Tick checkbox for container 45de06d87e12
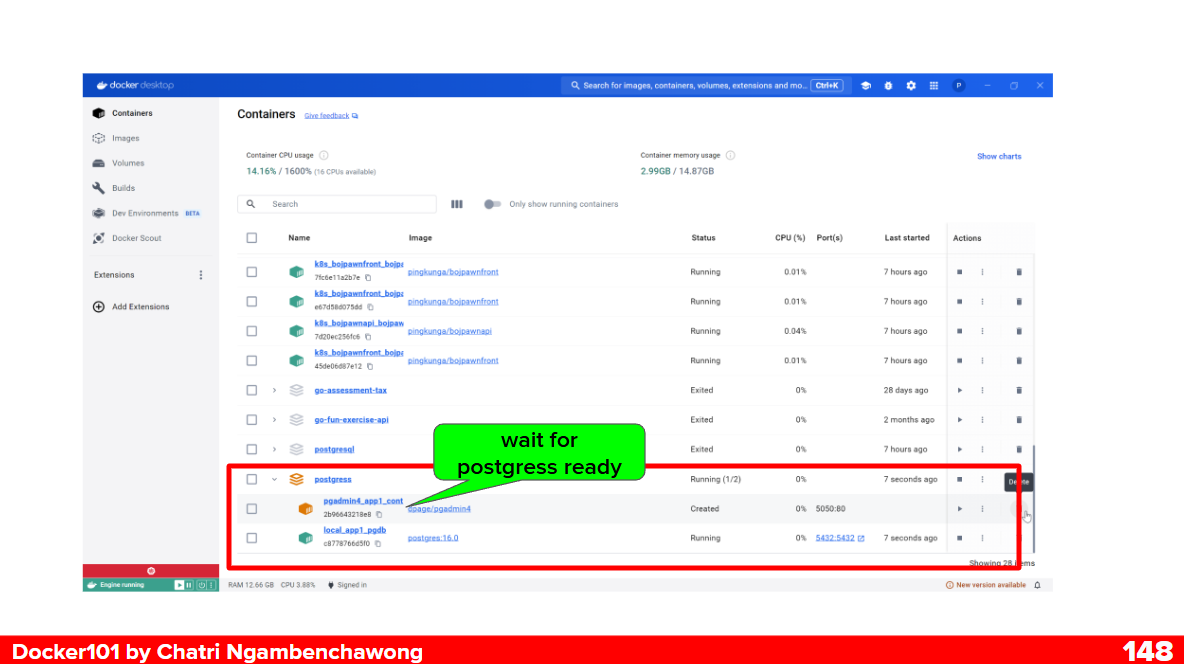Screen dimensions: 1184x664 coord(251,360)
